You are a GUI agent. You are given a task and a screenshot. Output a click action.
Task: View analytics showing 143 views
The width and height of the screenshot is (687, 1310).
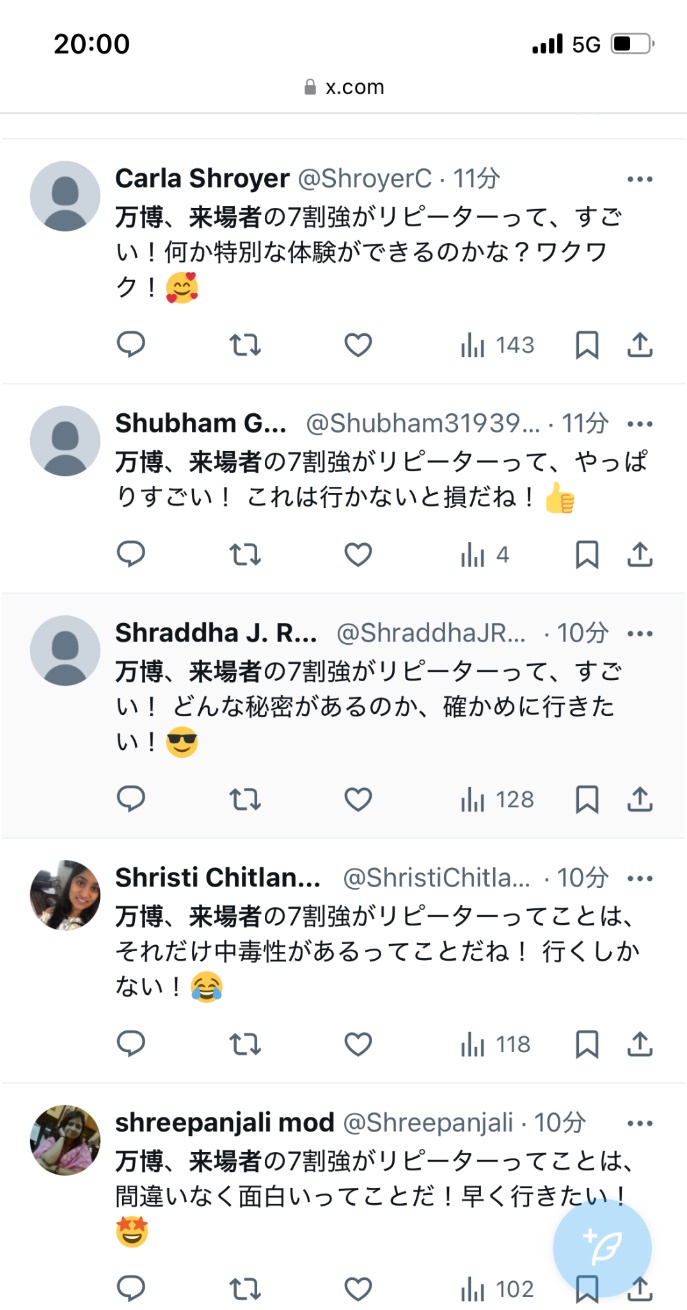pyautogui.click(x=497, y=345)
